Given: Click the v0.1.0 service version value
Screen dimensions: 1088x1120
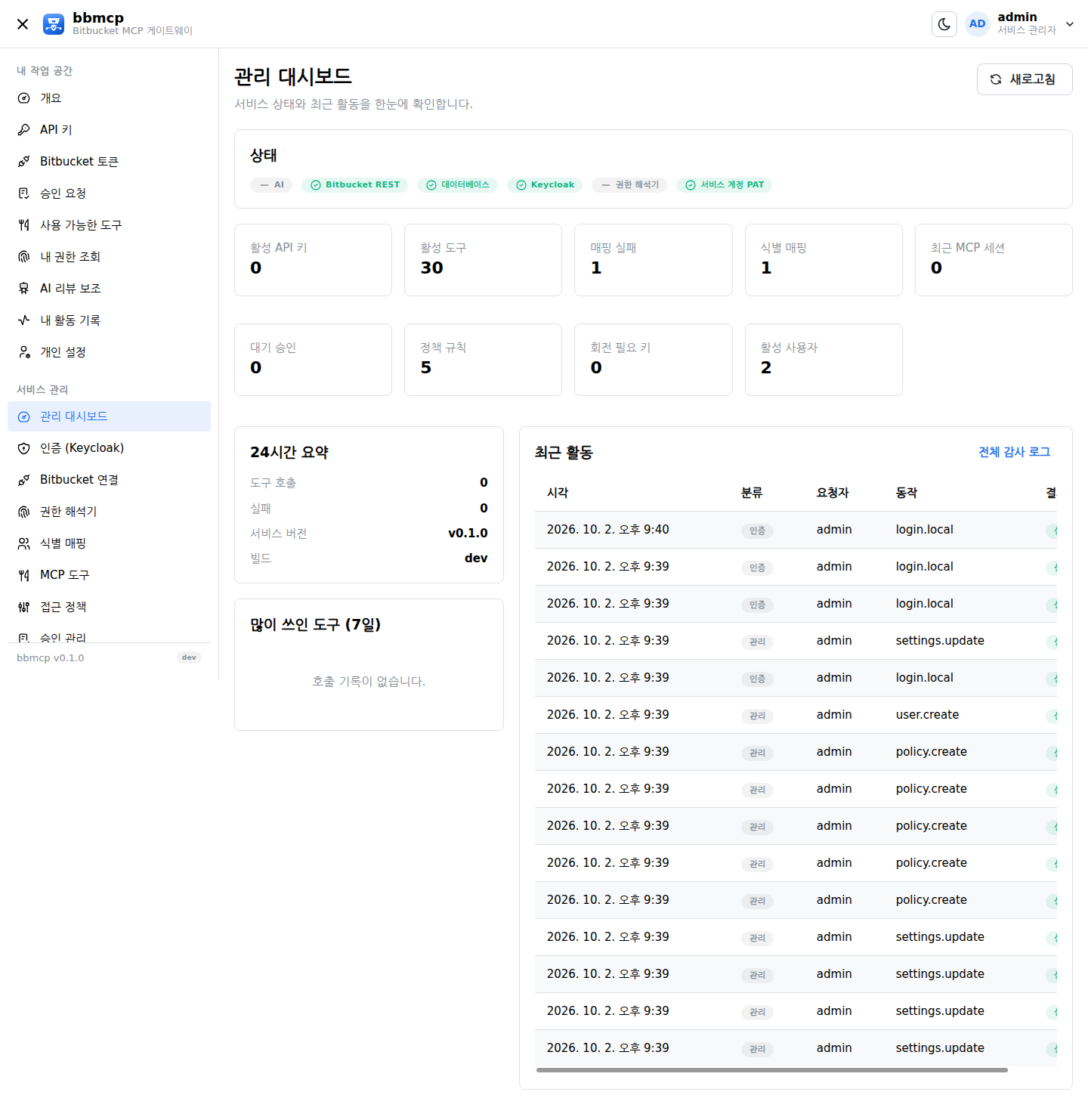Looking at the screenshot, I should pyautogui.click(x=468, y=534).
